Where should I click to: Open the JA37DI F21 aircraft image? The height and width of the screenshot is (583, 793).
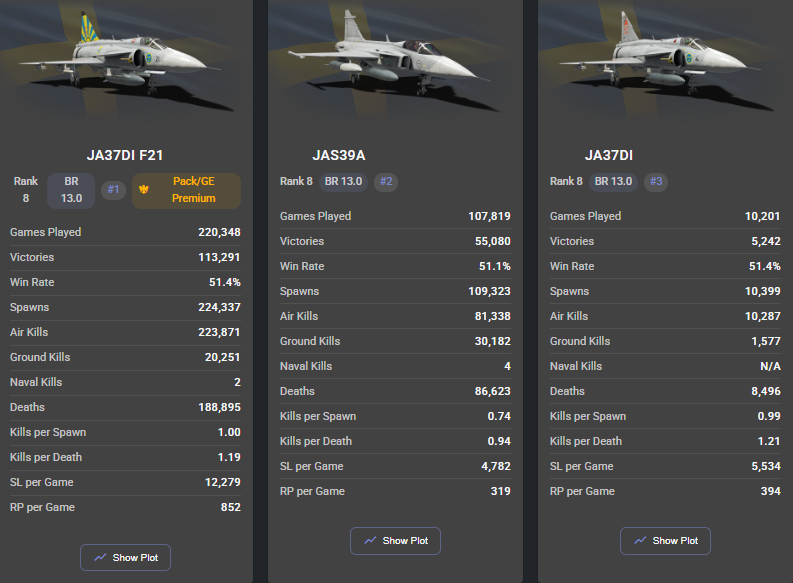[x=125, y=60]
